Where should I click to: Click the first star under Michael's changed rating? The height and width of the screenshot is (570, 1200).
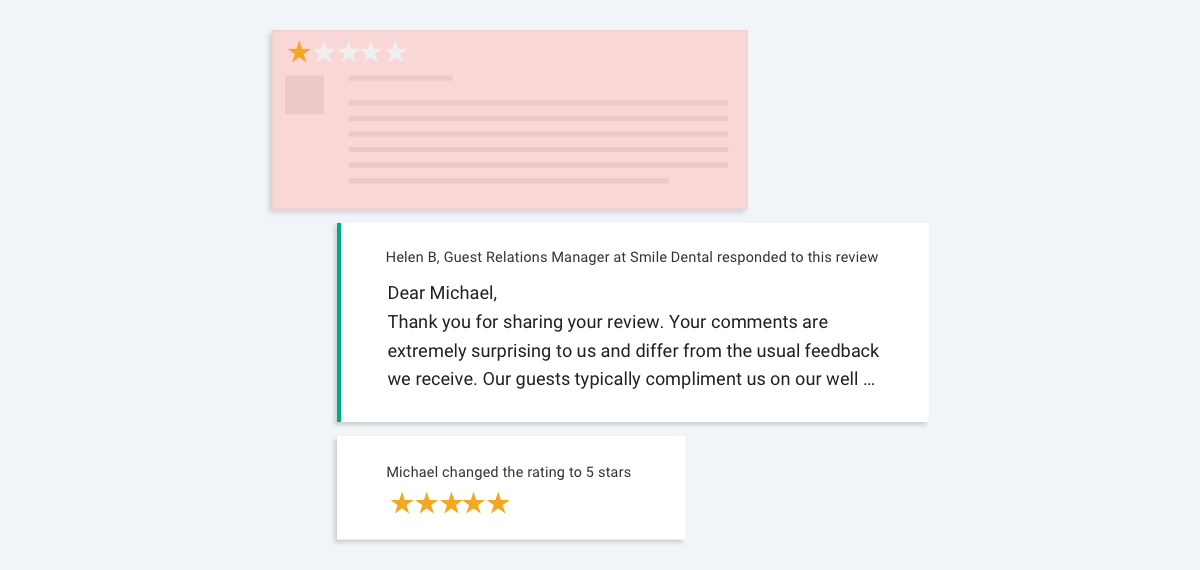coord(402,503)
